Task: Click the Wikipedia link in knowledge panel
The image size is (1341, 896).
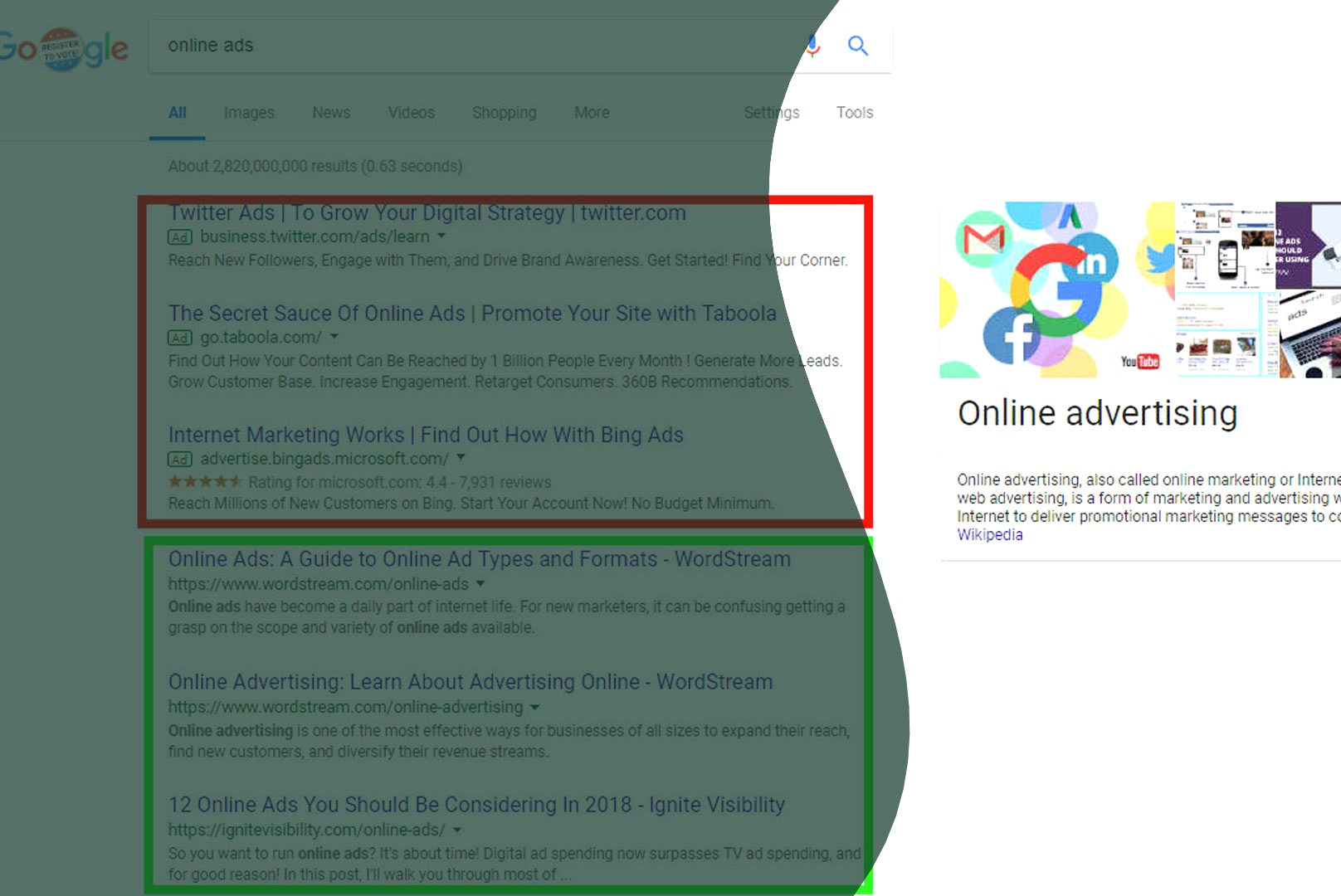Action: [990, 535]
